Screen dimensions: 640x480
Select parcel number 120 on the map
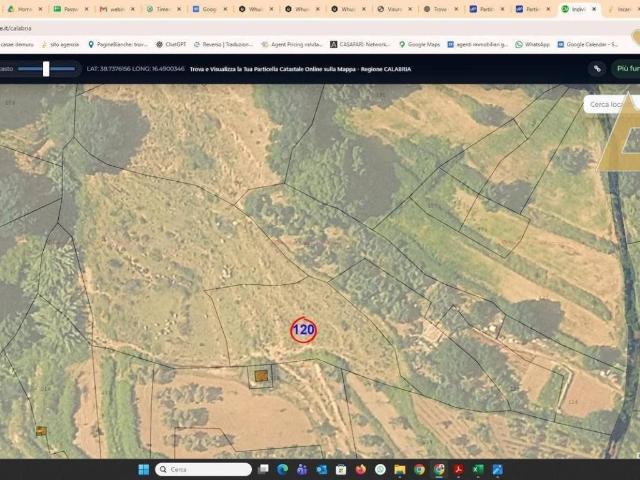tap(304, 330)
